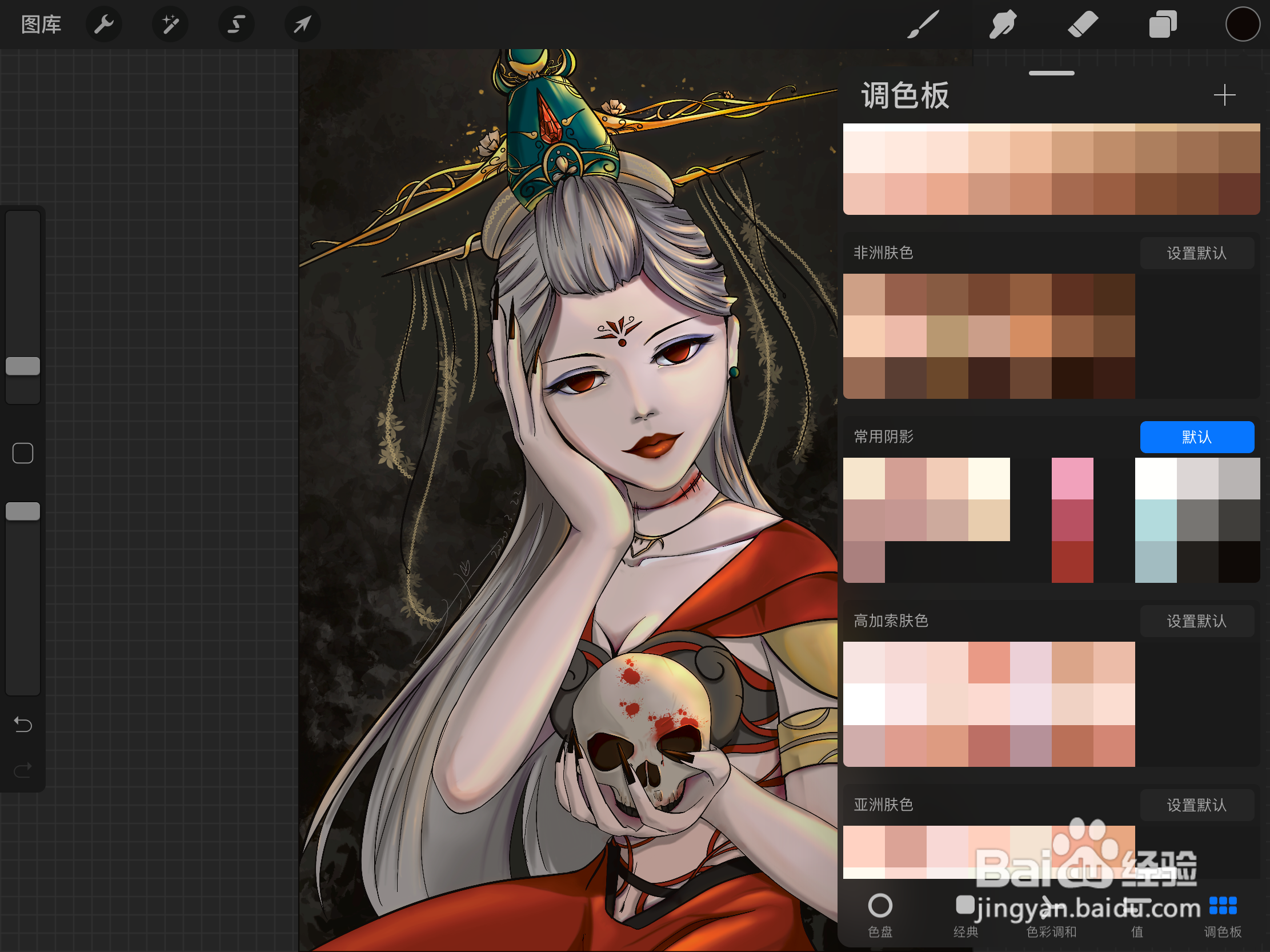The image size is (1270, 952).
Task: Click the redo arrow in sidebar
Action: [22, 769]
